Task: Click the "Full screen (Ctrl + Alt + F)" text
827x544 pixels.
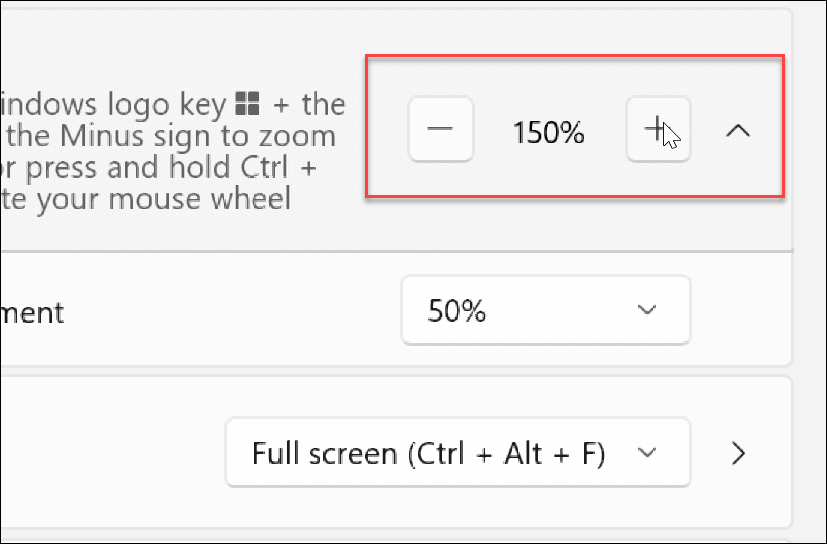Action: click(x=429, y=453)
